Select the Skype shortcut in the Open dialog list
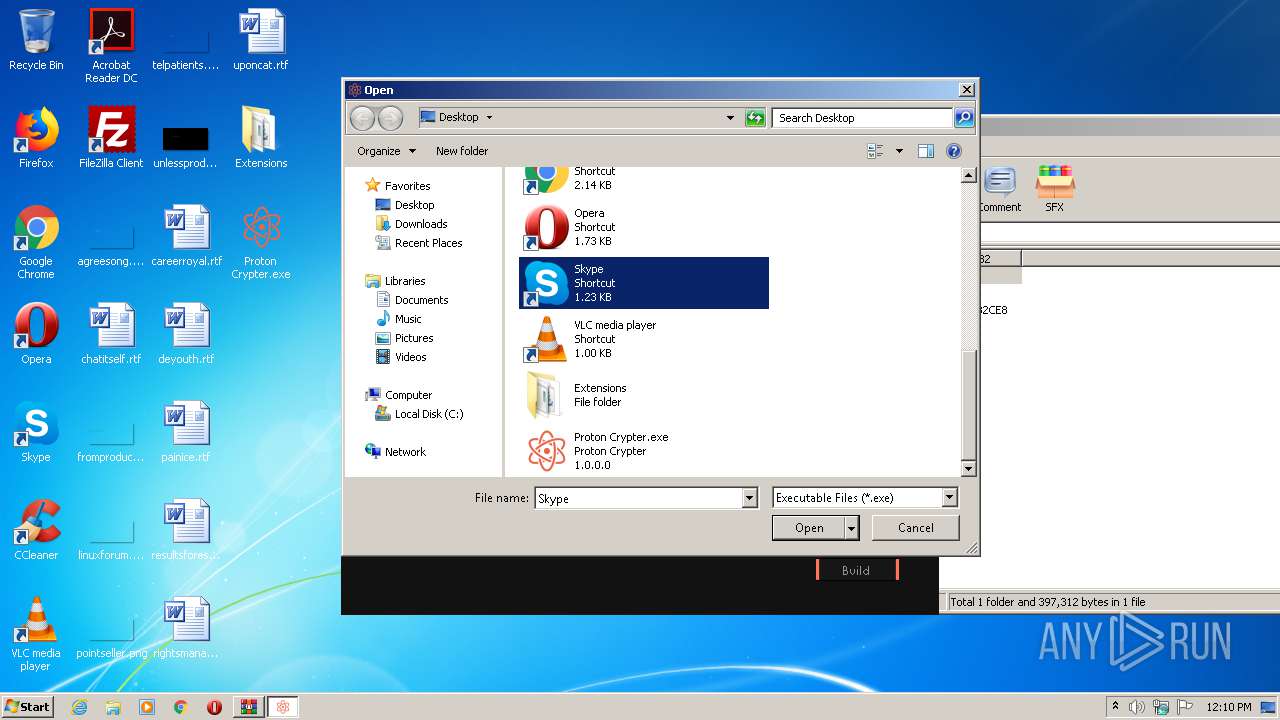Viewport: 1280px width, 720px height. [x=644, y=283]
